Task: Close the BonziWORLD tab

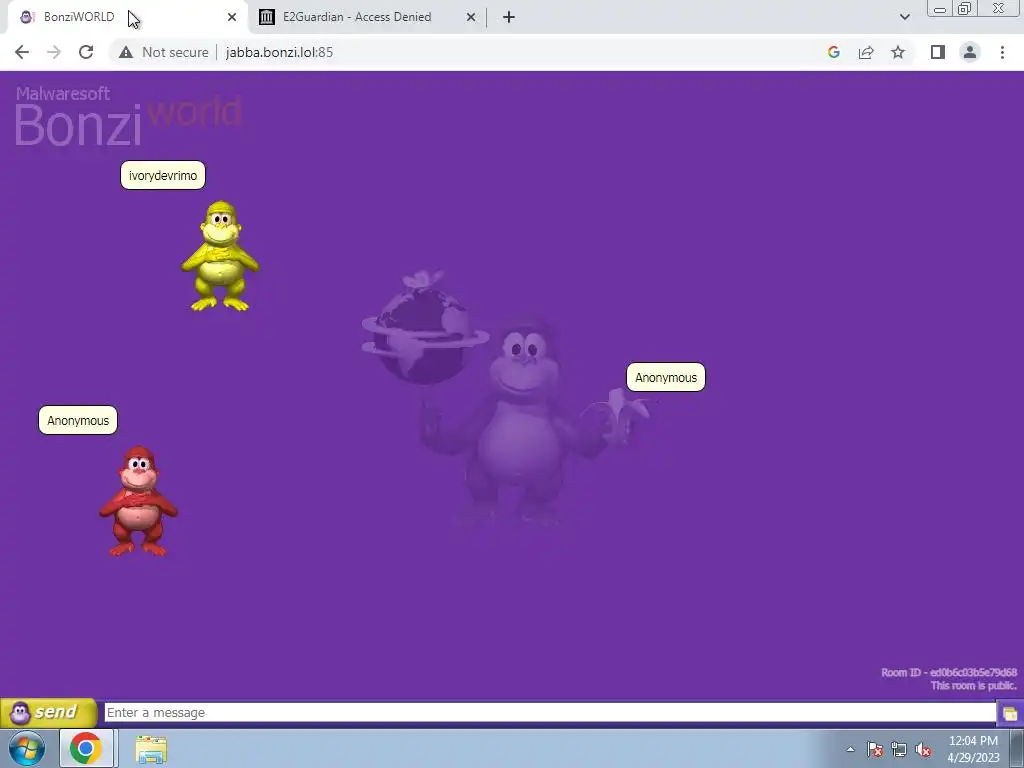Action: click(x=232, y=17)
